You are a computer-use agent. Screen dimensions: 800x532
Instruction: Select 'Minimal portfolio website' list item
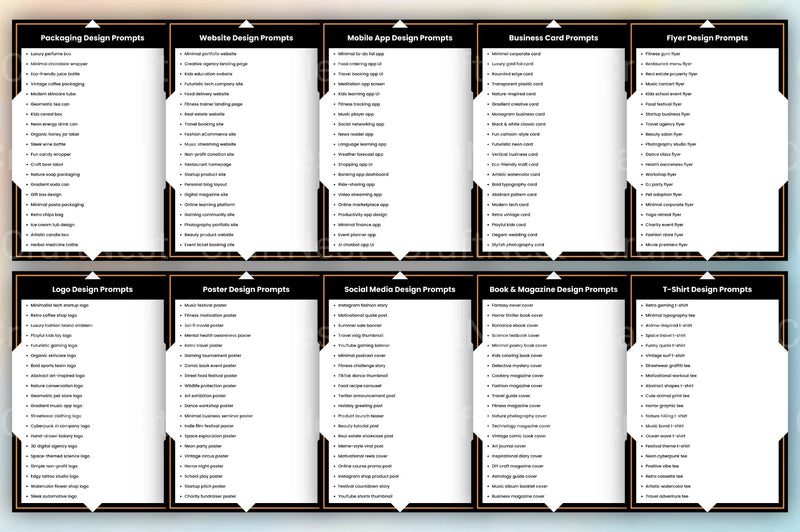(210, 54)
